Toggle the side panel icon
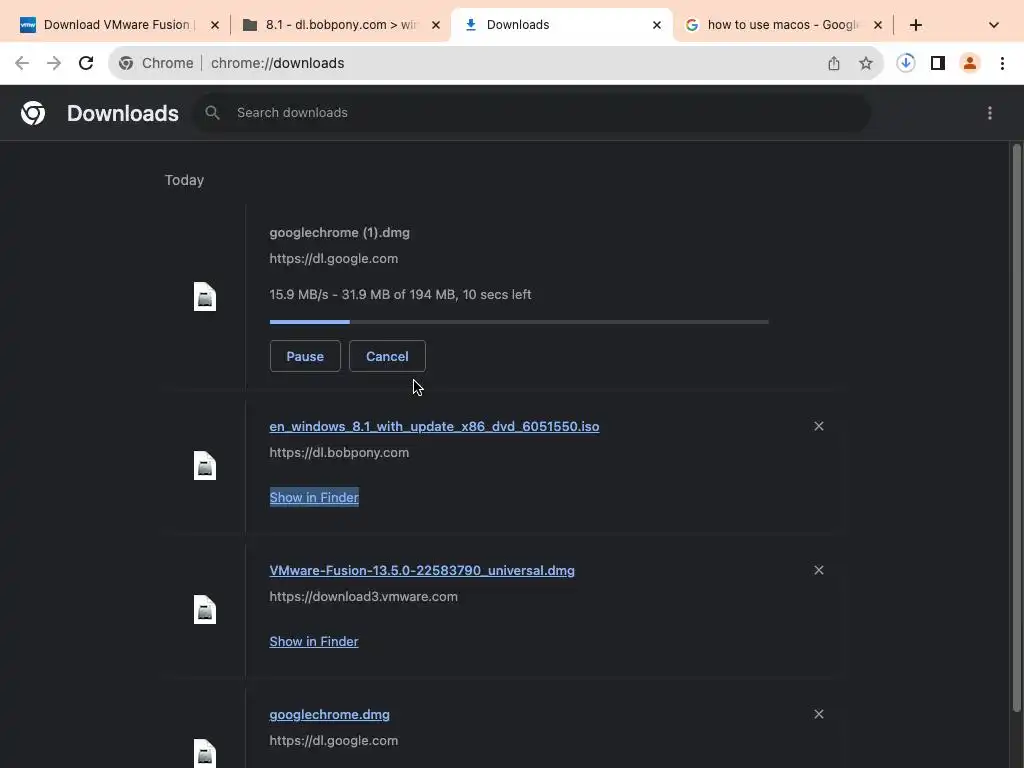1024x768 pixels. point(938,63)
